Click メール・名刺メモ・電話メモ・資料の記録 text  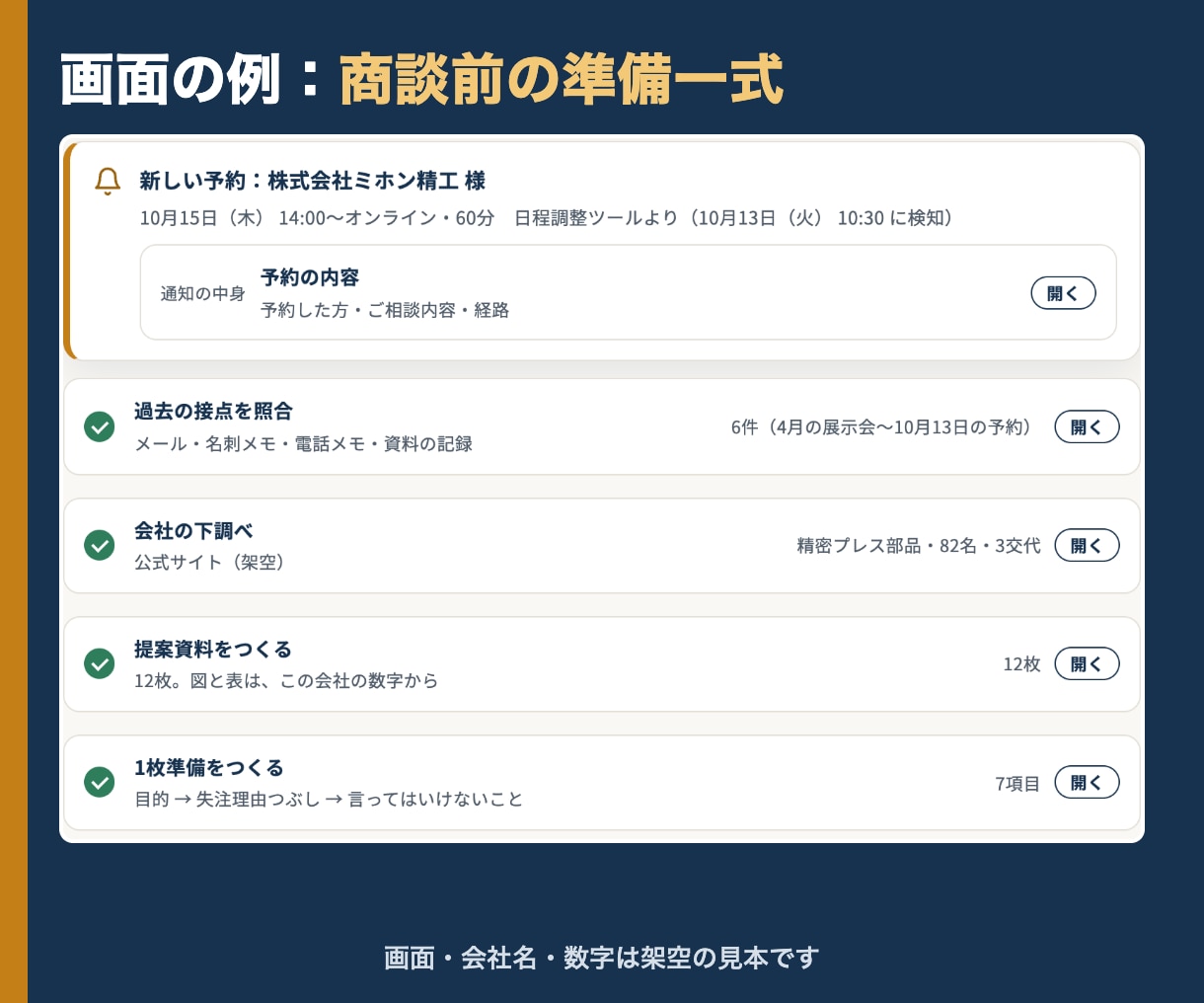303,444
